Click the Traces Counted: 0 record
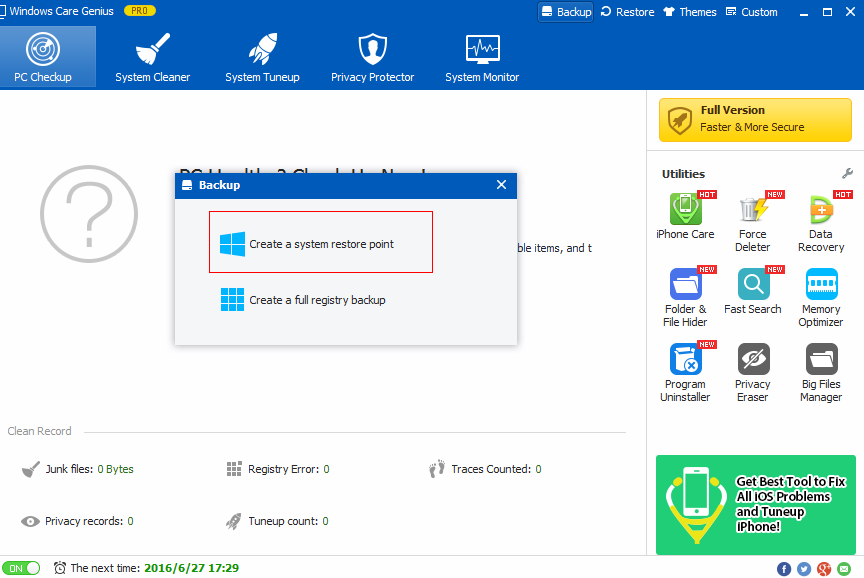The width and height of the screenshot is (864, 578). (x=485, y=469)
